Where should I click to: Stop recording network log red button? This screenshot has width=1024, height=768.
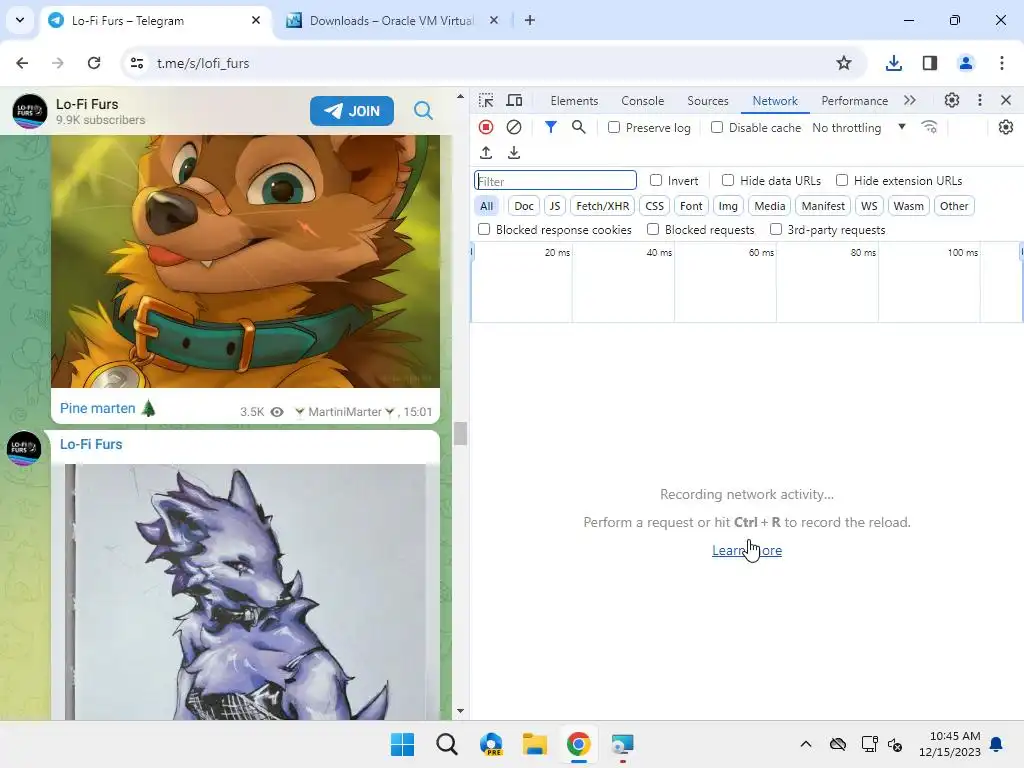coord(486,127)
